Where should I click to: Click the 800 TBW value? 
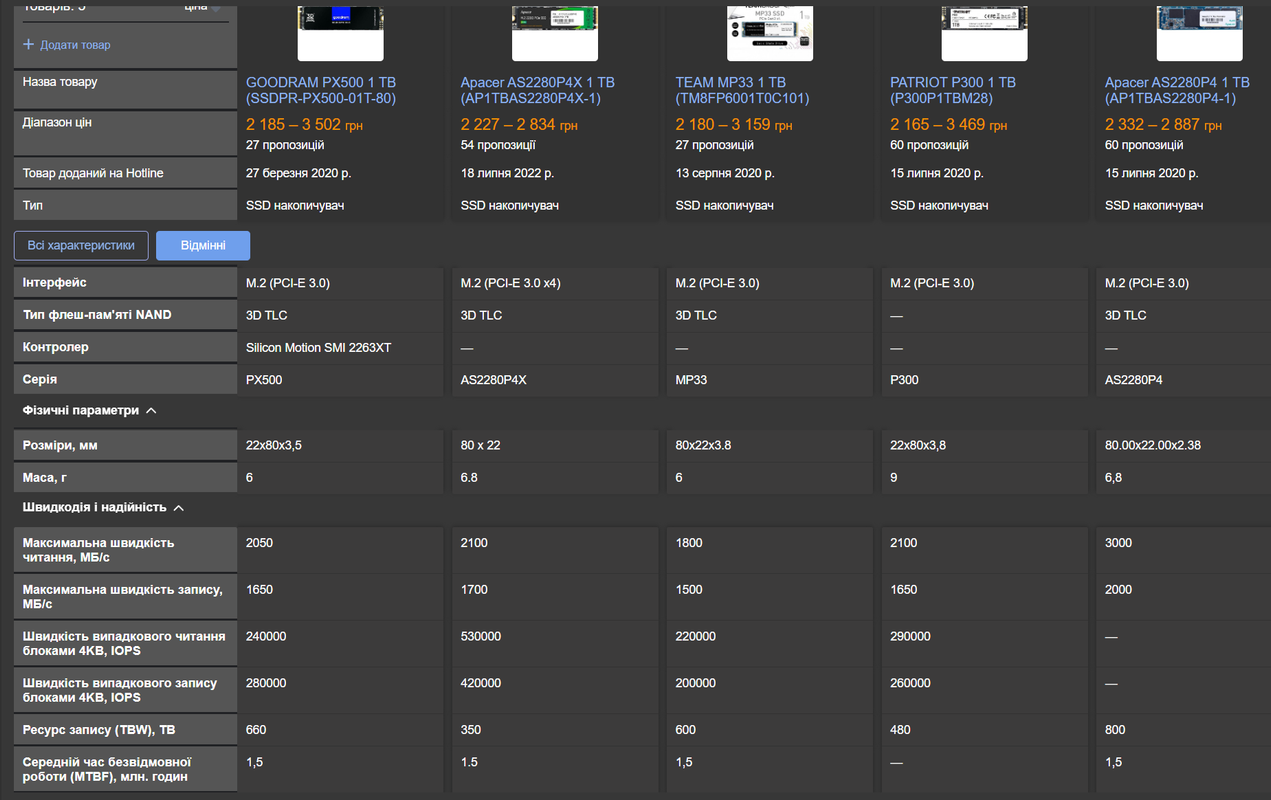point(1115,730)
